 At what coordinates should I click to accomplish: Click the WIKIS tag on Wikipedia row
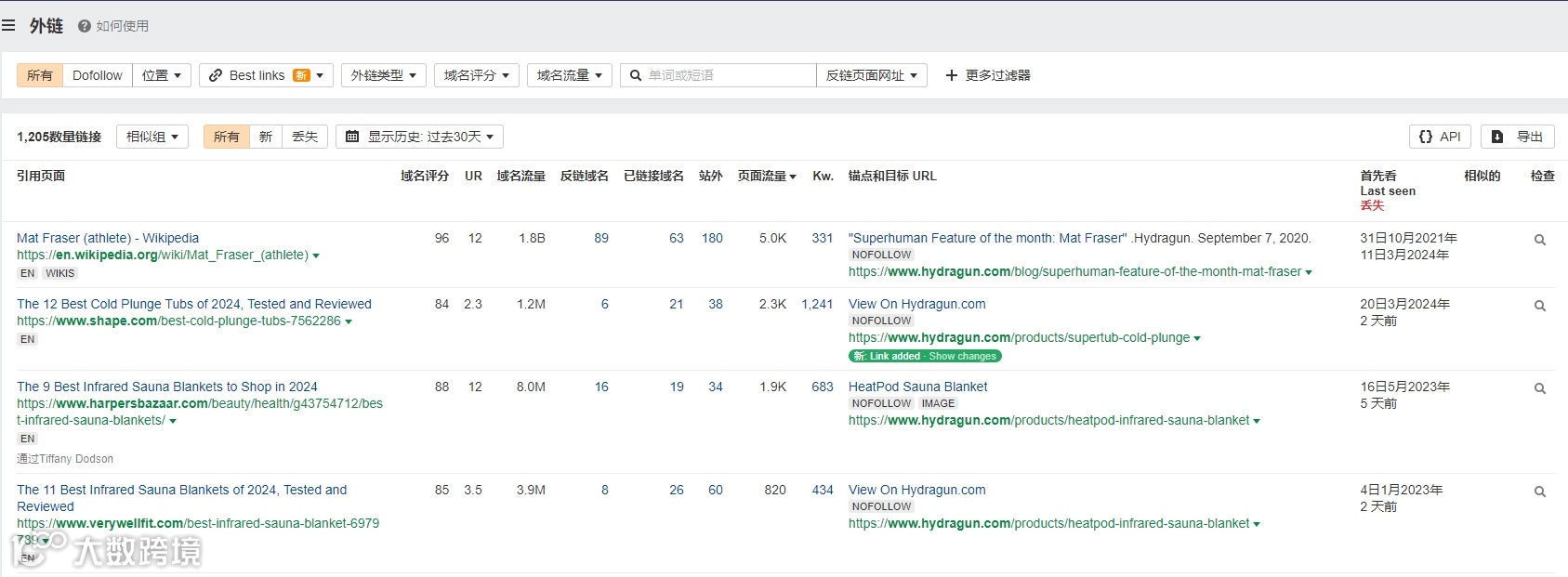60,273
